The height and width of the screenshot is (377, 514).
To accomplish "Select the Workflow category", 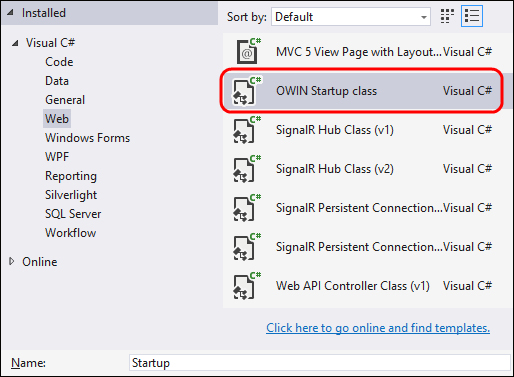I will point(71,233).
